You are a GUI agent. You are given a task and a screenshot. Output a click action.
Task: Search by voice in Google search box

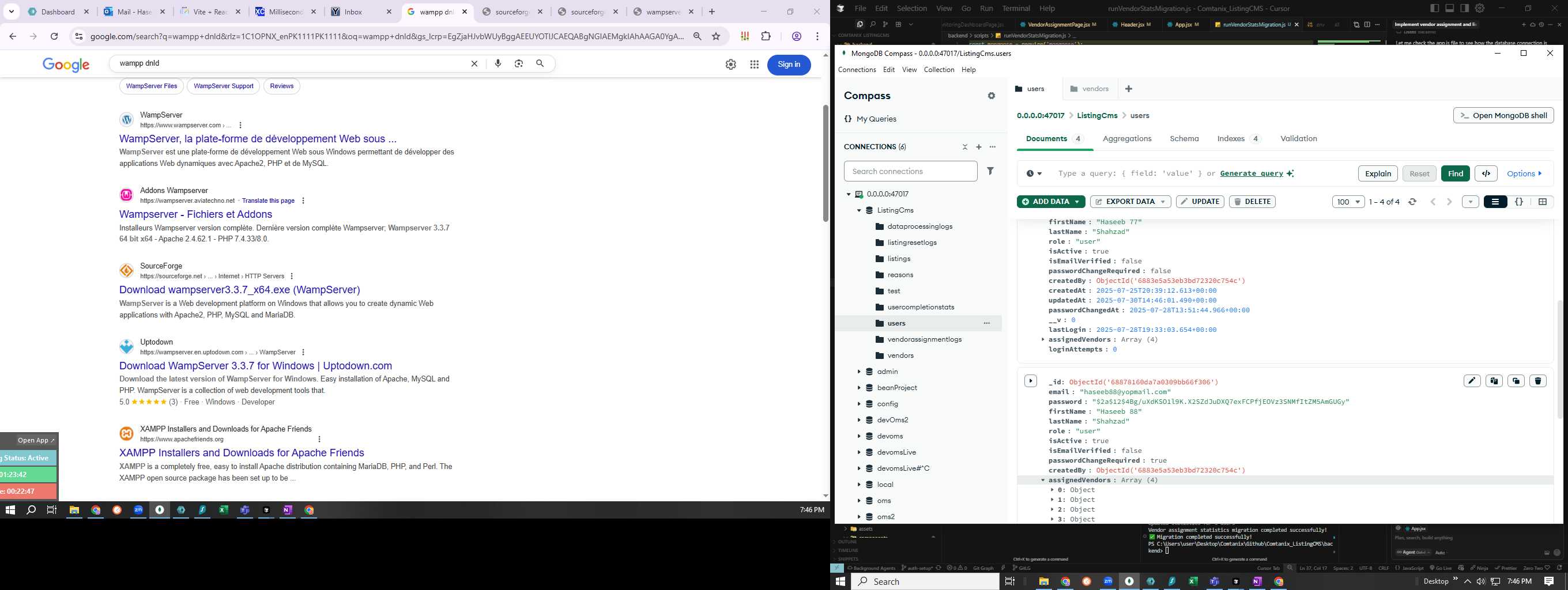pyautogui.click(x=498, y=63)
